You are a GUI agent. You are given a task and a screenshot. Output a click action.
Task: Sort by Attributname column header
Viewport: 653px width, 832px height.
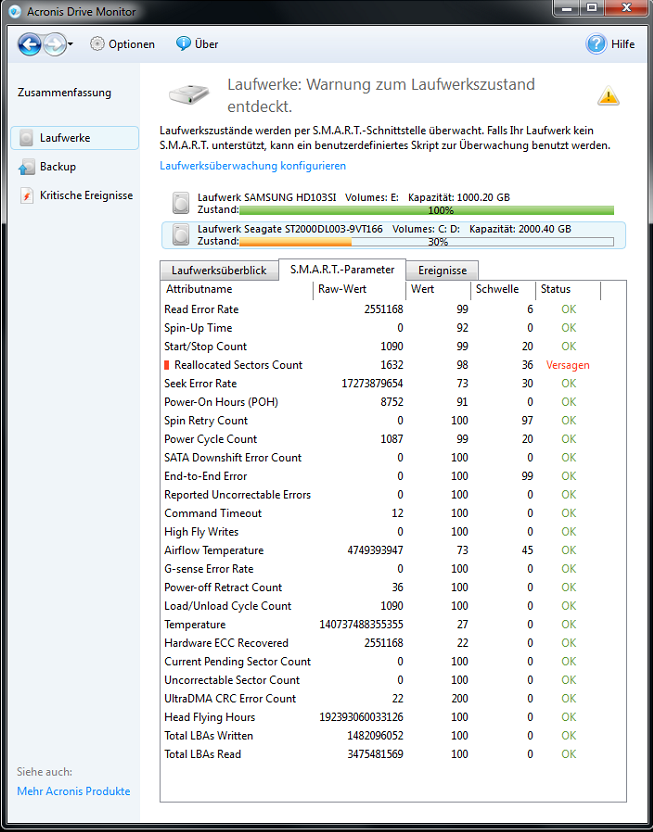coord(237,289)
